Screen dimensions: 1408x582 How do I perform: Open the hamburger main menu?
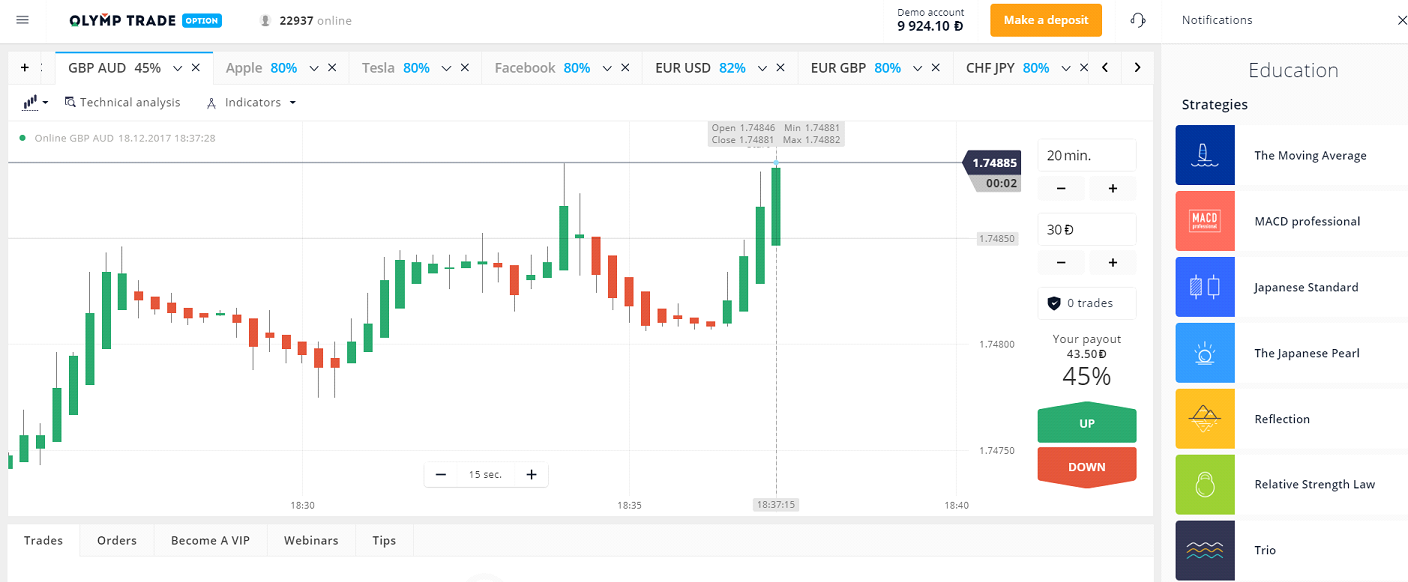(x=23, y=20)
